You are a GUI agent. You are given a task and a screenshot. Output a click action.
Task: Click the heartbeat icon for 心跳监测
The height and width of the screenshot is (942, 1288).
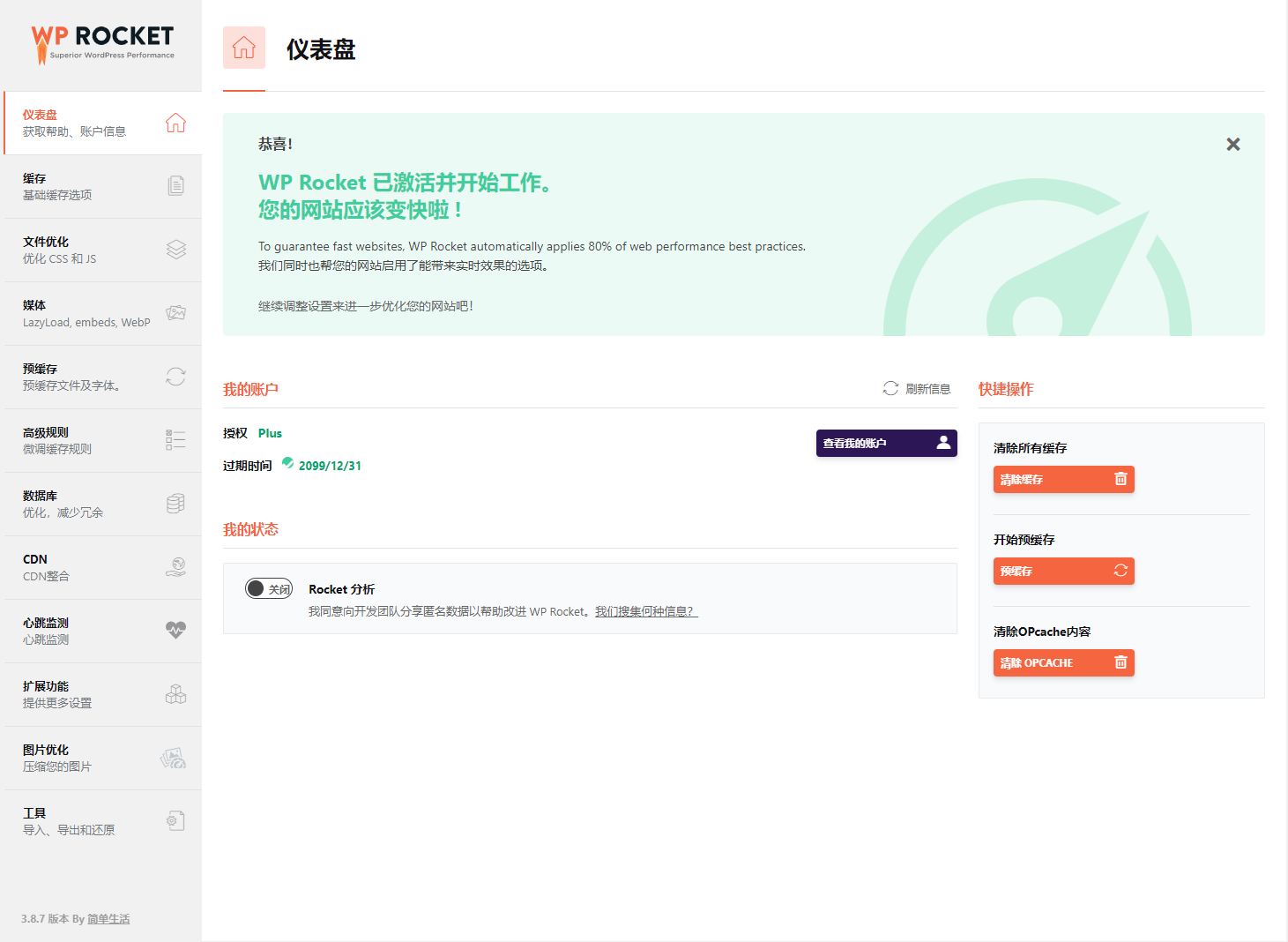click(176, 630)
